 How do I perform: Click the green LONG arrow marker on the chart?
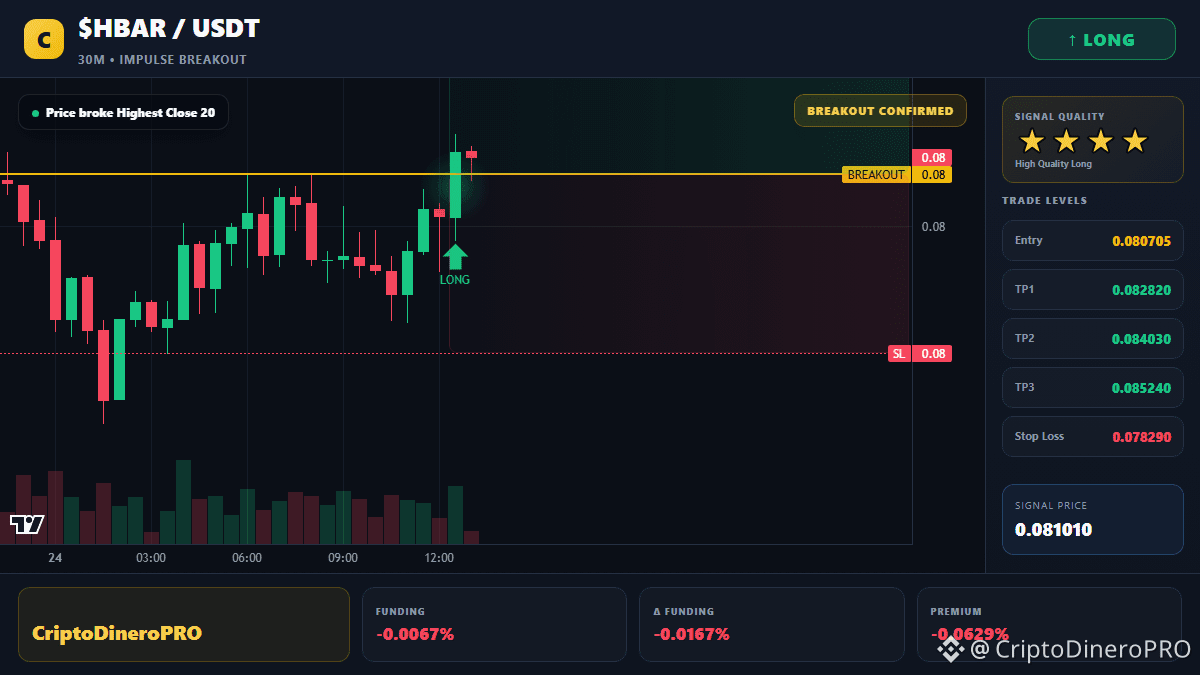pyautogui.click(x=455, y=257)
